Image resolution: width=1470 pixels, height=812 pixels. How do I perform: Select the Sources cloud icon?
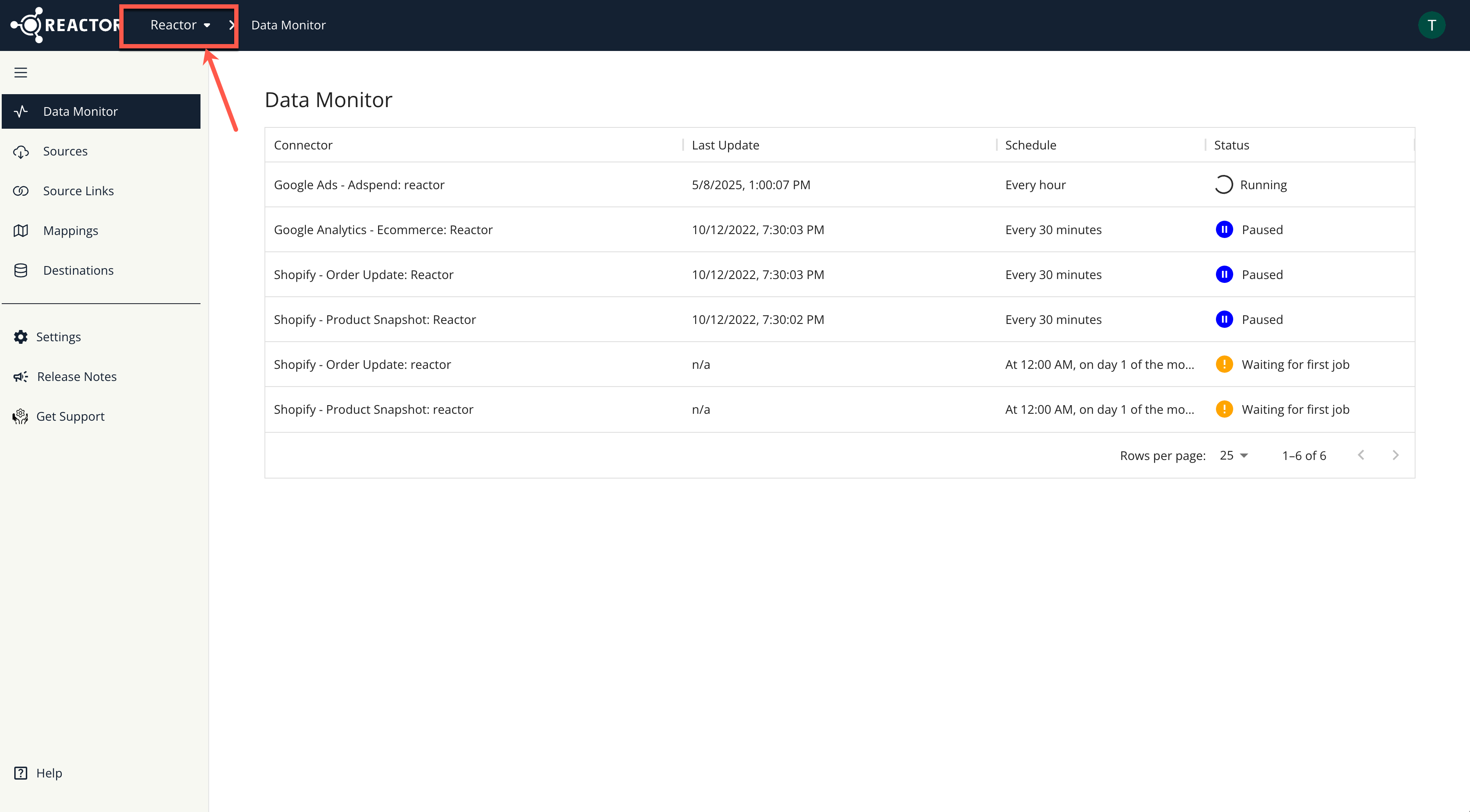point(21,151)
